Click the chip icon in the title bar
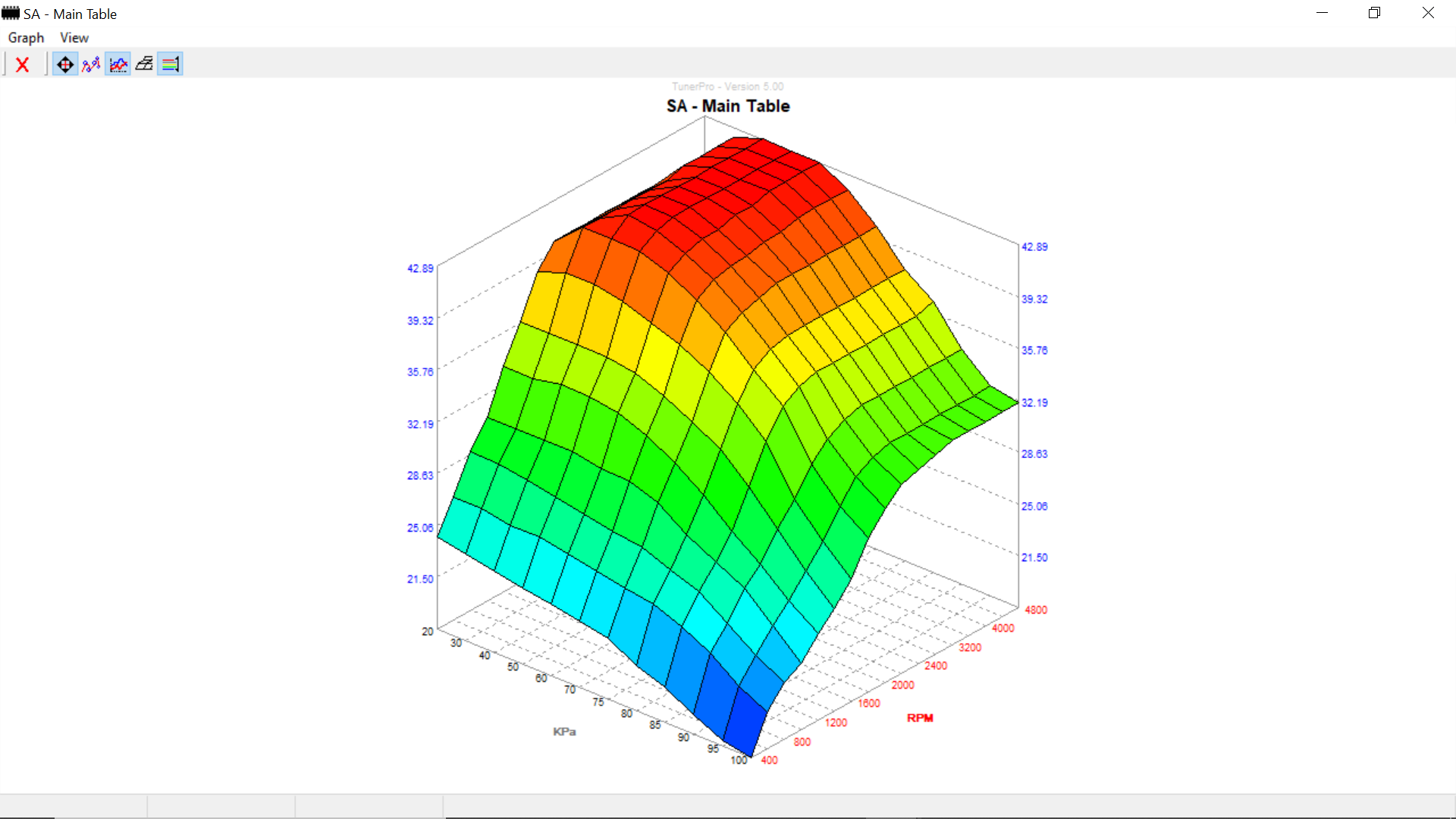 tap(11, 14)
